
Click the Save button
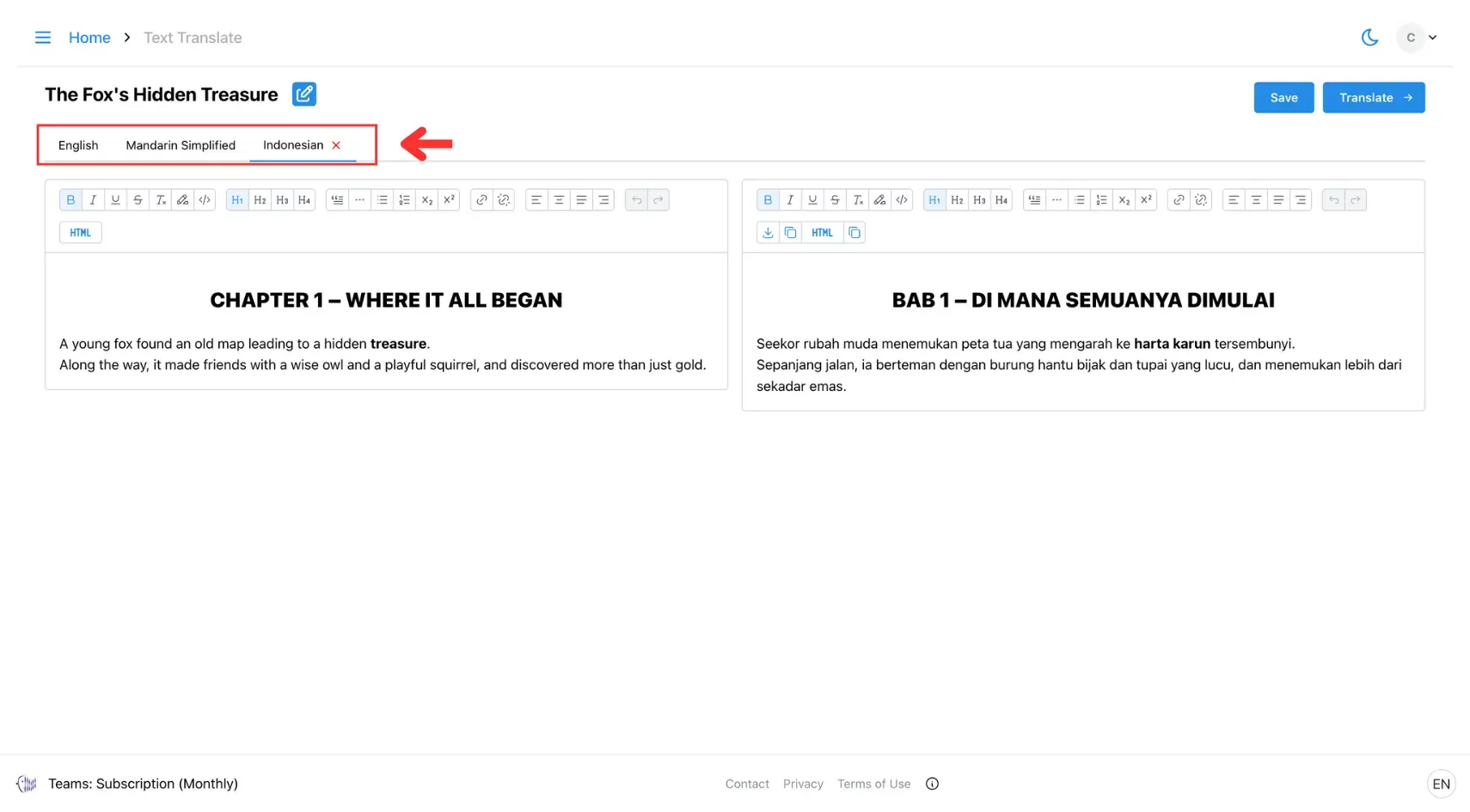click(x=1283, y=98)
